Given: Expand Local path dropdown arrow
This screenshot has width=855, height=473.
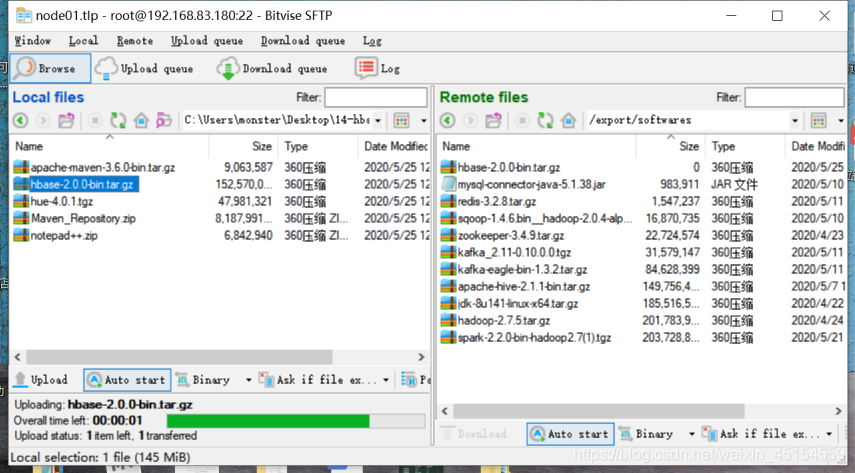Looking at the screenshot, I should [x=378, y=121].
